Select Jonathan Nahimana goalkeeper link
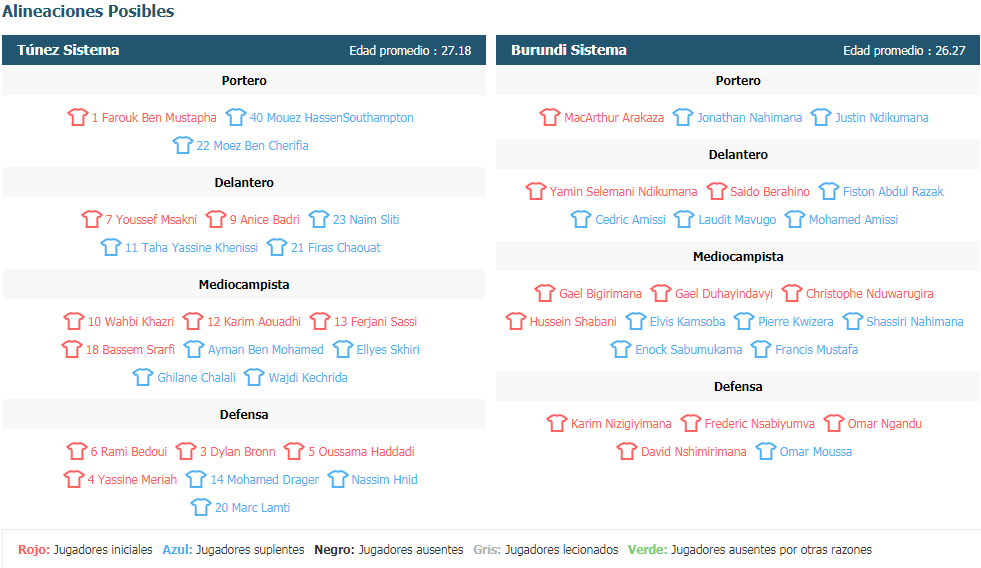981x568 pixels. click(750, 118)
